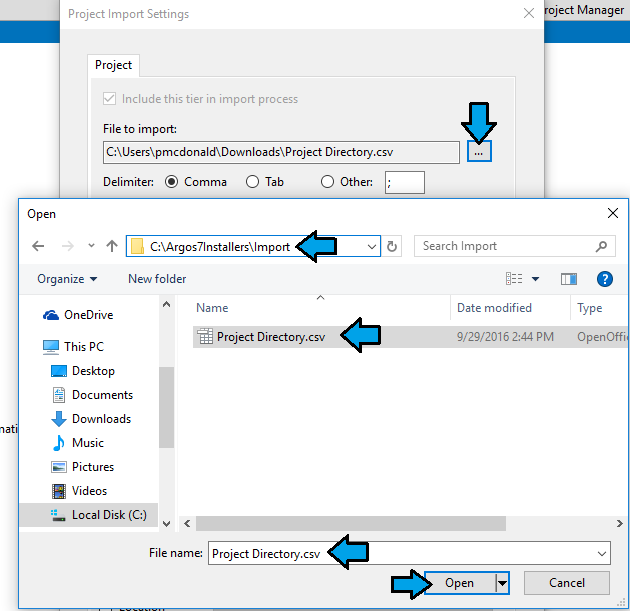Go forward in Open dialog navigation
This screenshot has width=630, height=611.
coord(68,246)
